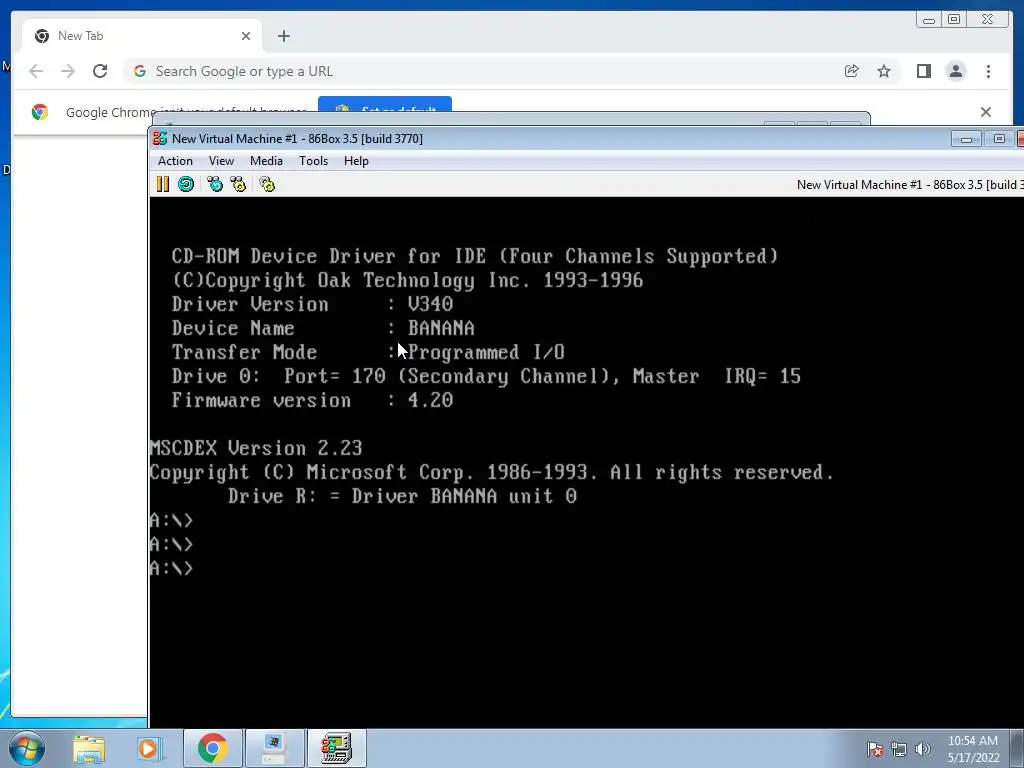Open the Action Center flag icon
Image resolution: width=1024 pixels, height=768 pixels.
875,749
